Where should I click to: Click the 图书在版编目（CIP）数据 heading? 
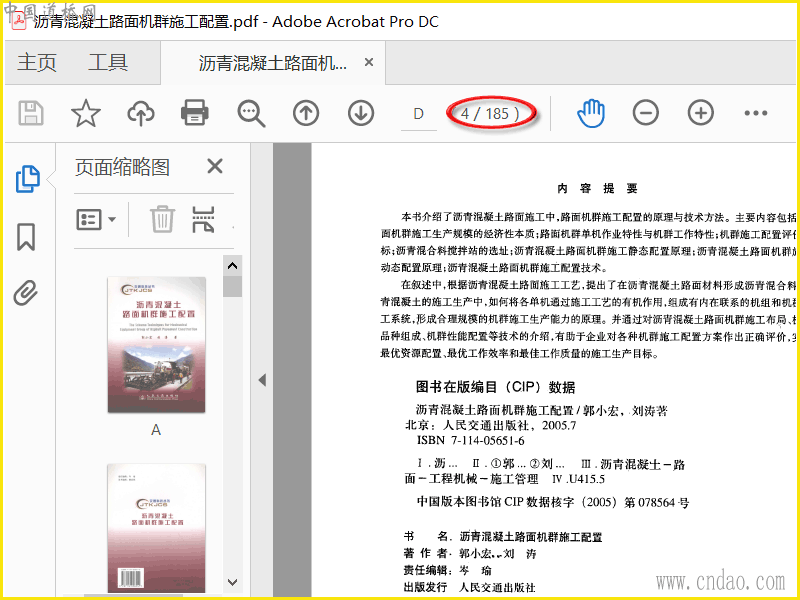point(495,387)
